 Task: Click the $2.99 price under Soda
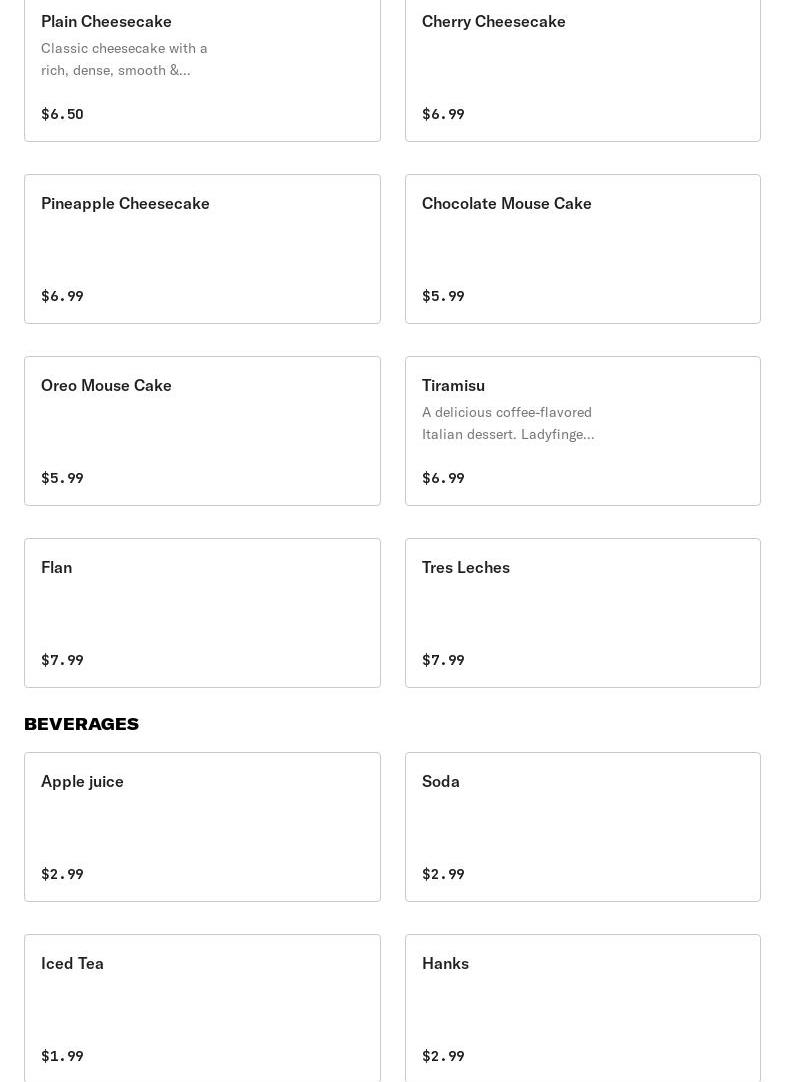tap(443, 874)
